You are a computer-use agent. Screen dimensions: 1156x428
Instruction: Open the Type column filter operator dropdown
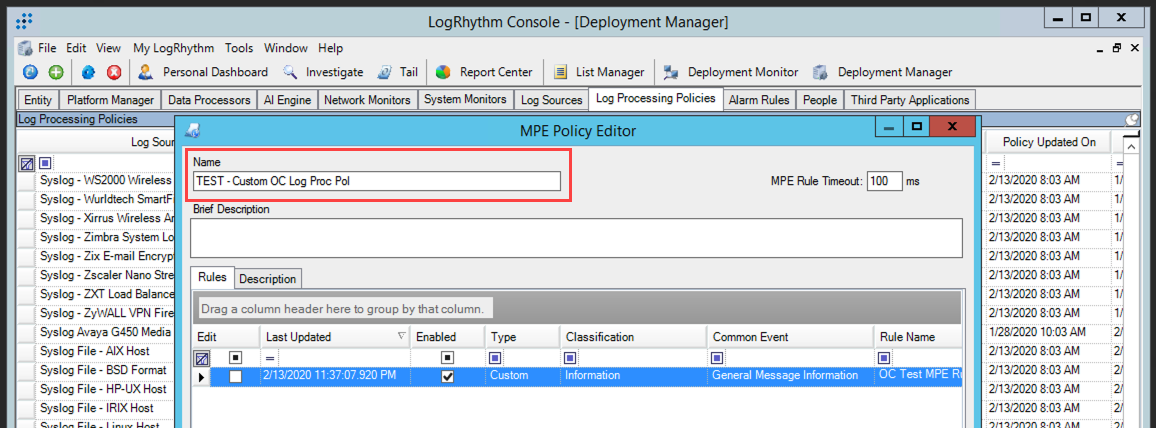click(x=496, y=357)
